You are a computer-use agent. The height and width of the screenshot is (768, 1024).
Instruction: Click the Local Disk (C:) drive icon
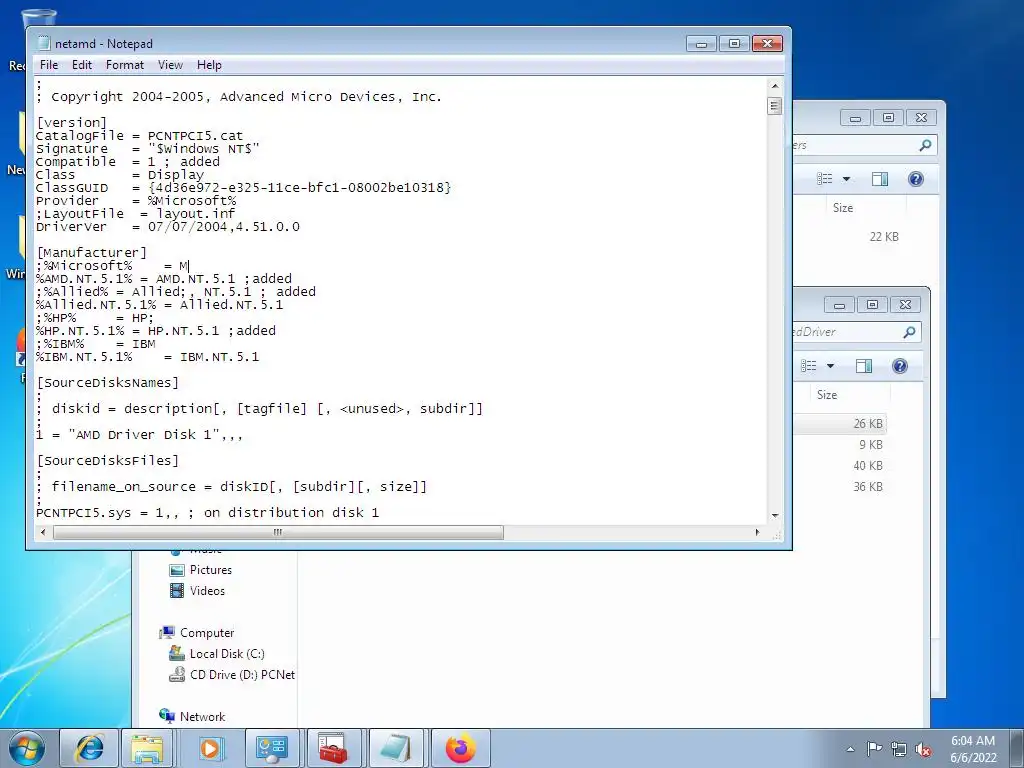point(177,653)
